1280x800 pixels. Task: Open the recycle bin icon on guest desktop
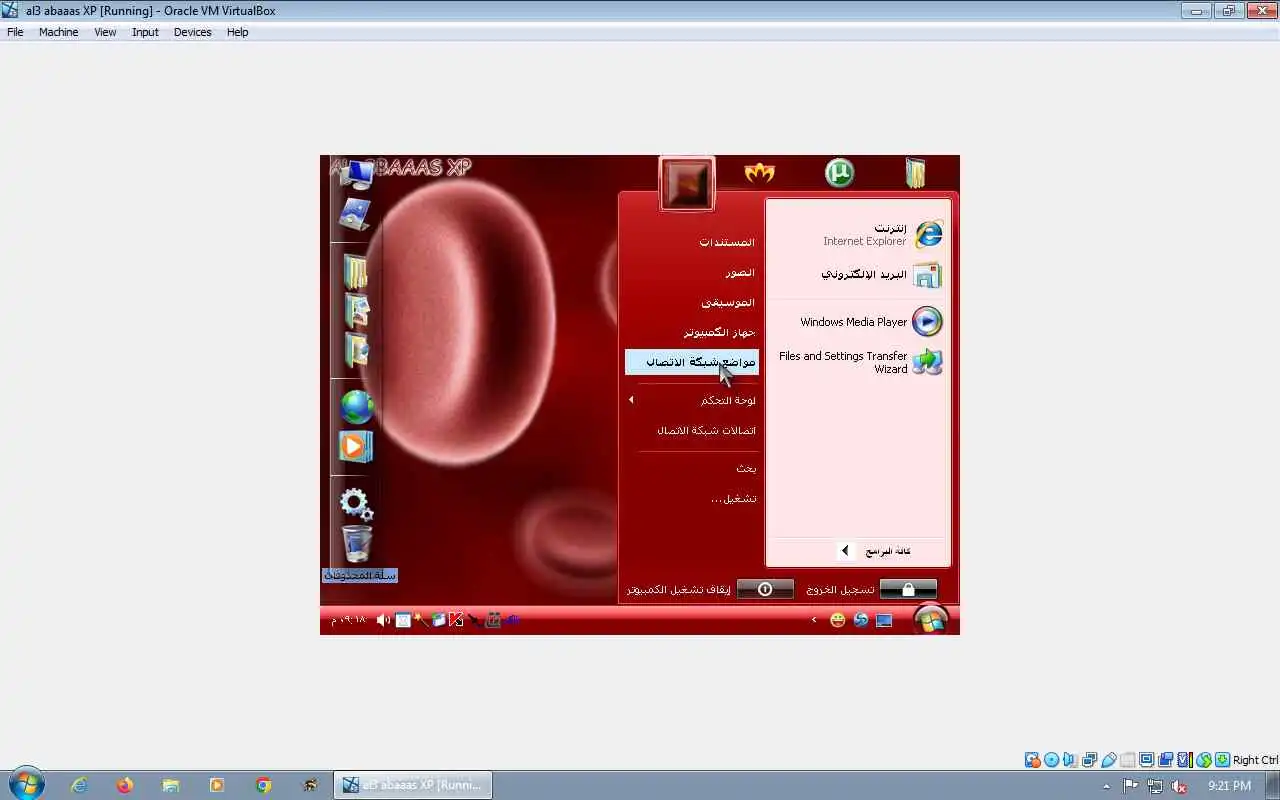pos(357,544)
